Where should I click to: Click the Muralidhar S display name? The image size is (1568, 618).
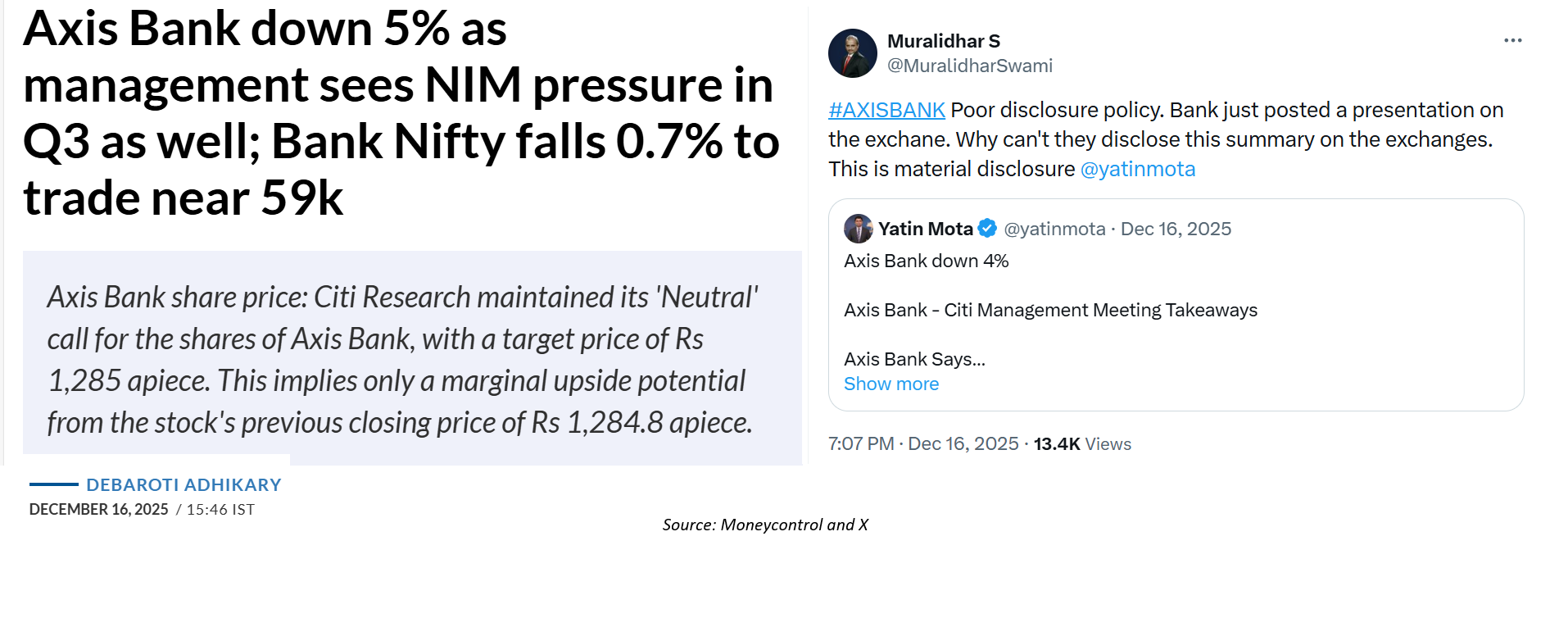point(943,41)
